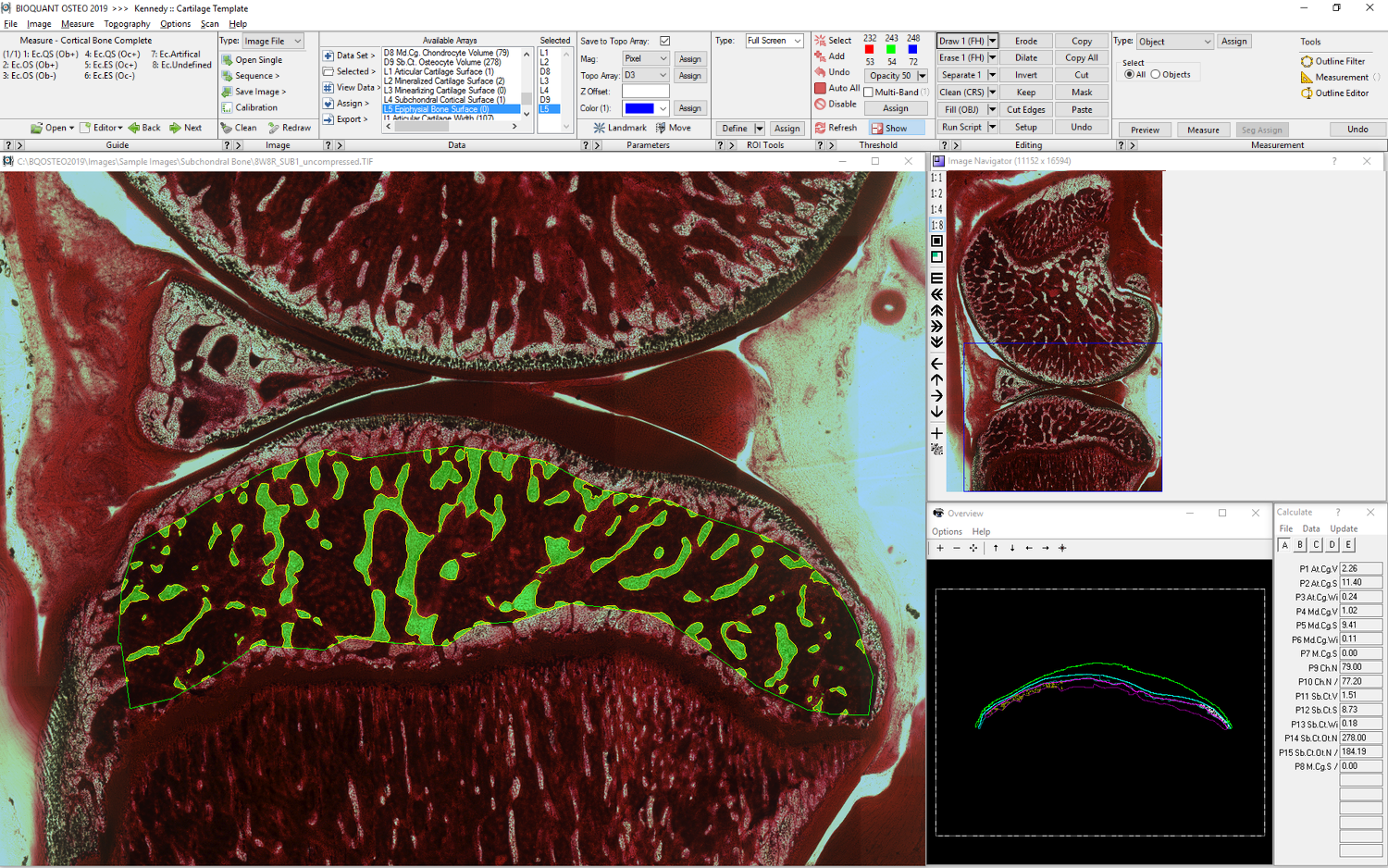Set Image Navigator zoom to 1:1

[x=936, y=178]
